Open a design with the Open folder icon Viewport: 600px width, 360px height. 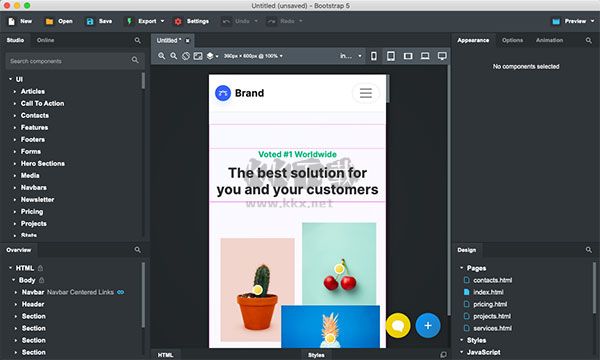pyautogui.click(x=49, y=21)
